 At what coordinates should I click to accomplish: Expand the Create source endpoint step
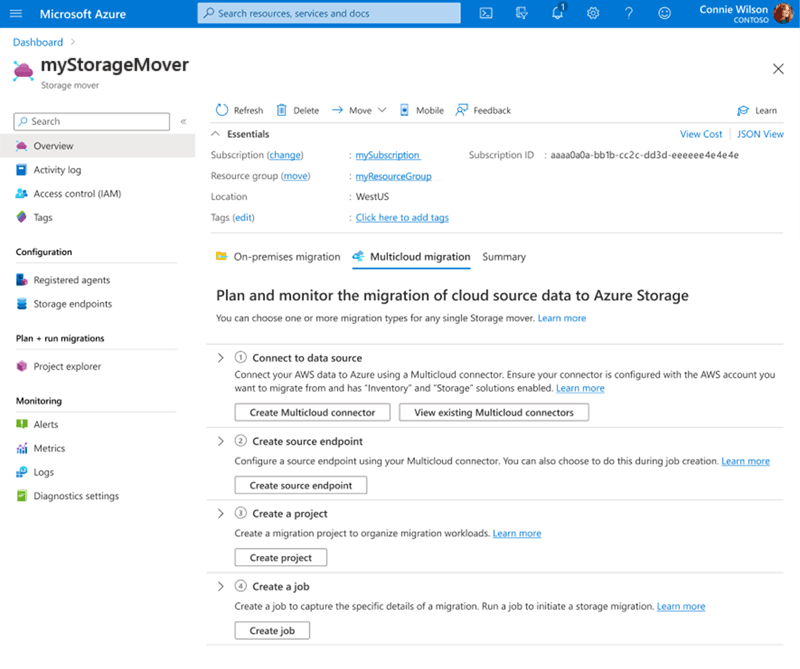point(220,441)
